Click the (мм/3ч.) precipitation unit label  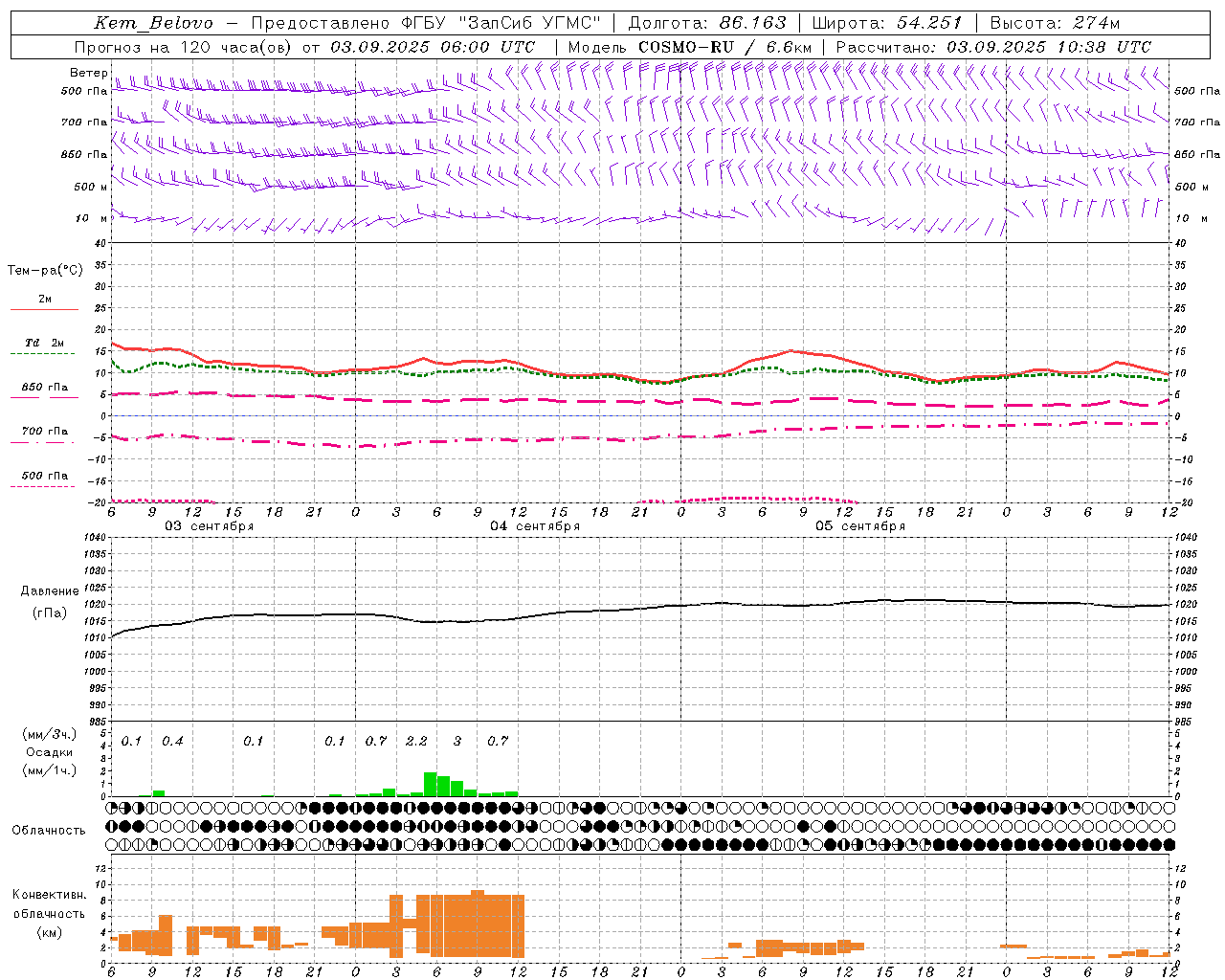(x=49, y=734)
